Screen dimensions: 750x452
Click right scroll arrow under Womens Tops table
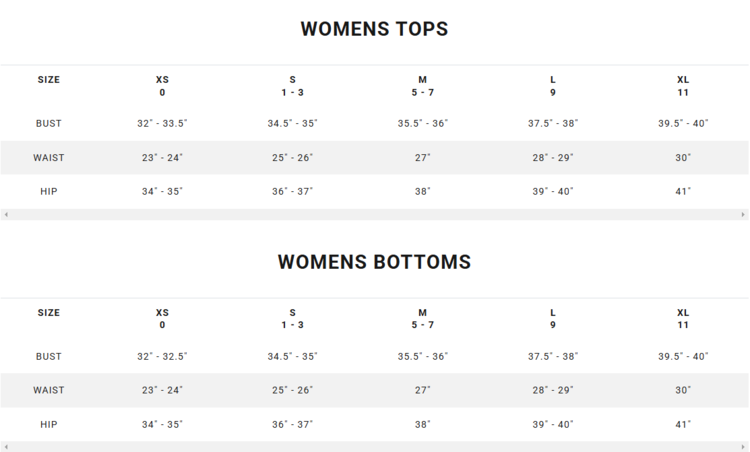pyautogui.click(x=743, y=215)
